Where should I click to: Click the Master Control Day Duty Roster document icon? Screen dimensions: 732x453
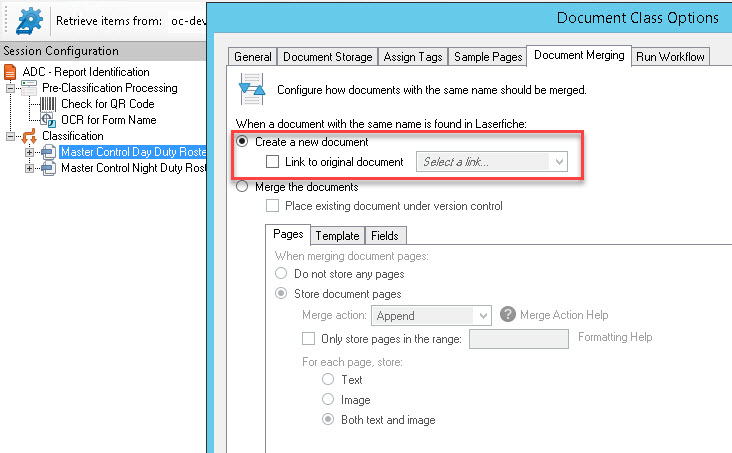[49, 152]
